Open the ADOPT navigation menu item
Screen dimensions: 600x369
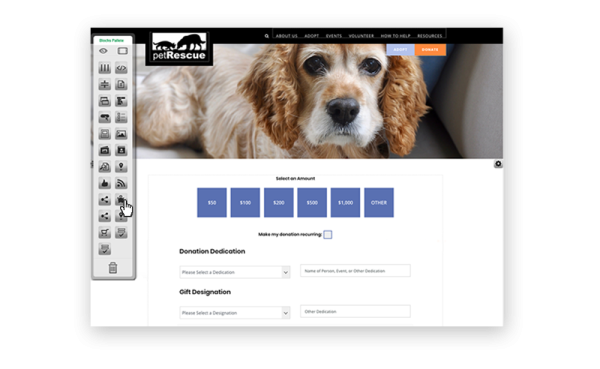tap(311, 36)
